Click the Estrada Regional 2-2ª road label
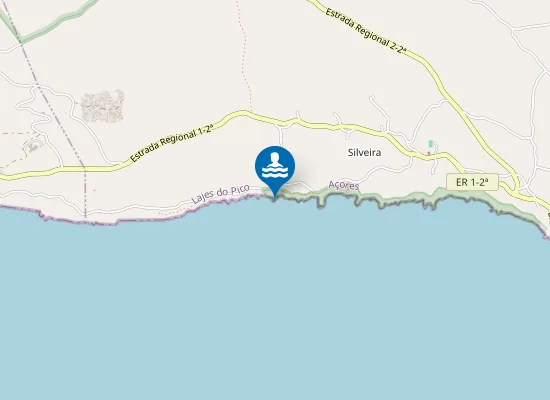 coord(366,31)
